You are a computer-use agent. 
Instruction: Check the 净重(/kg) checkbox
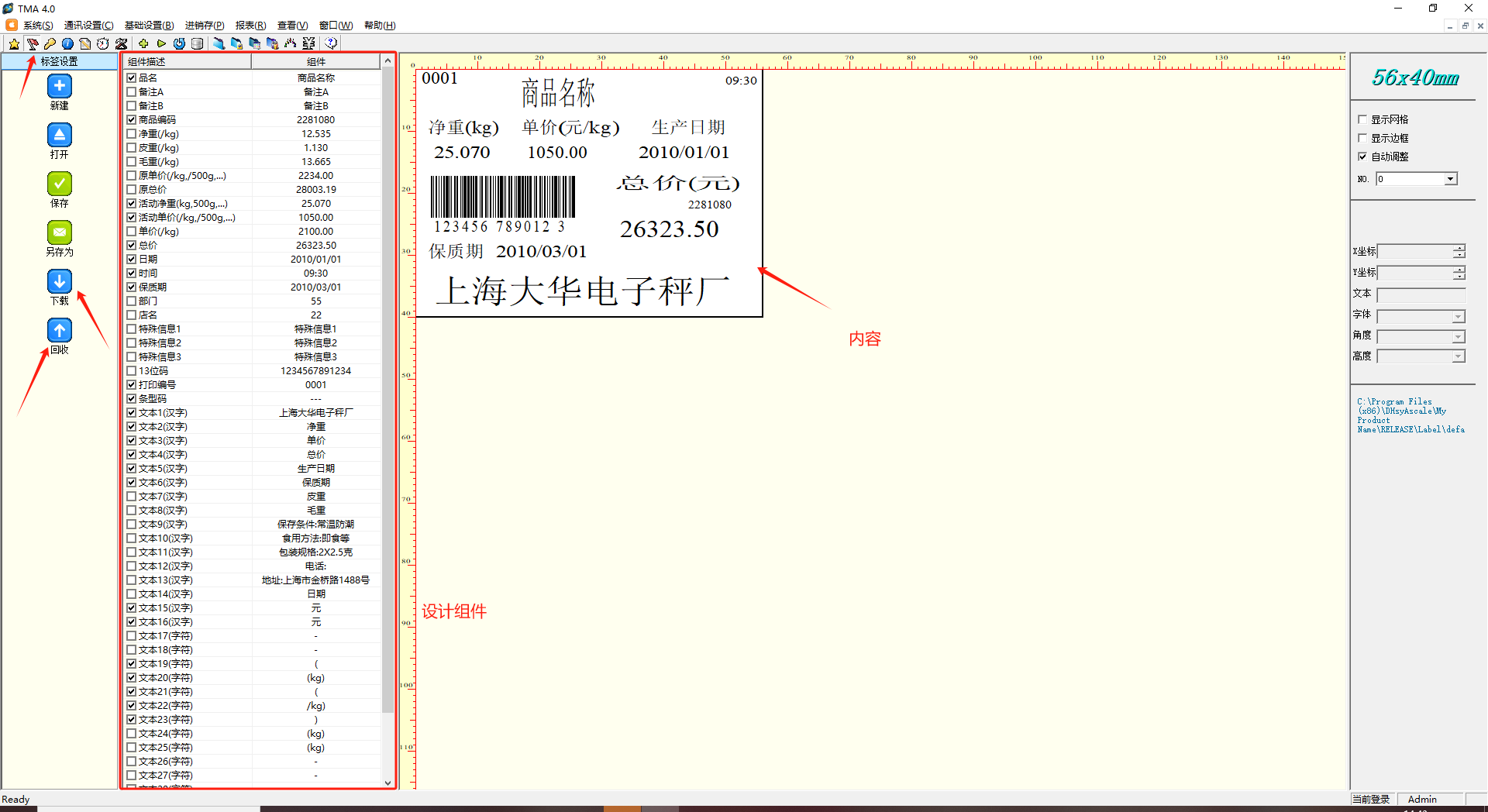tap(132, 133)
